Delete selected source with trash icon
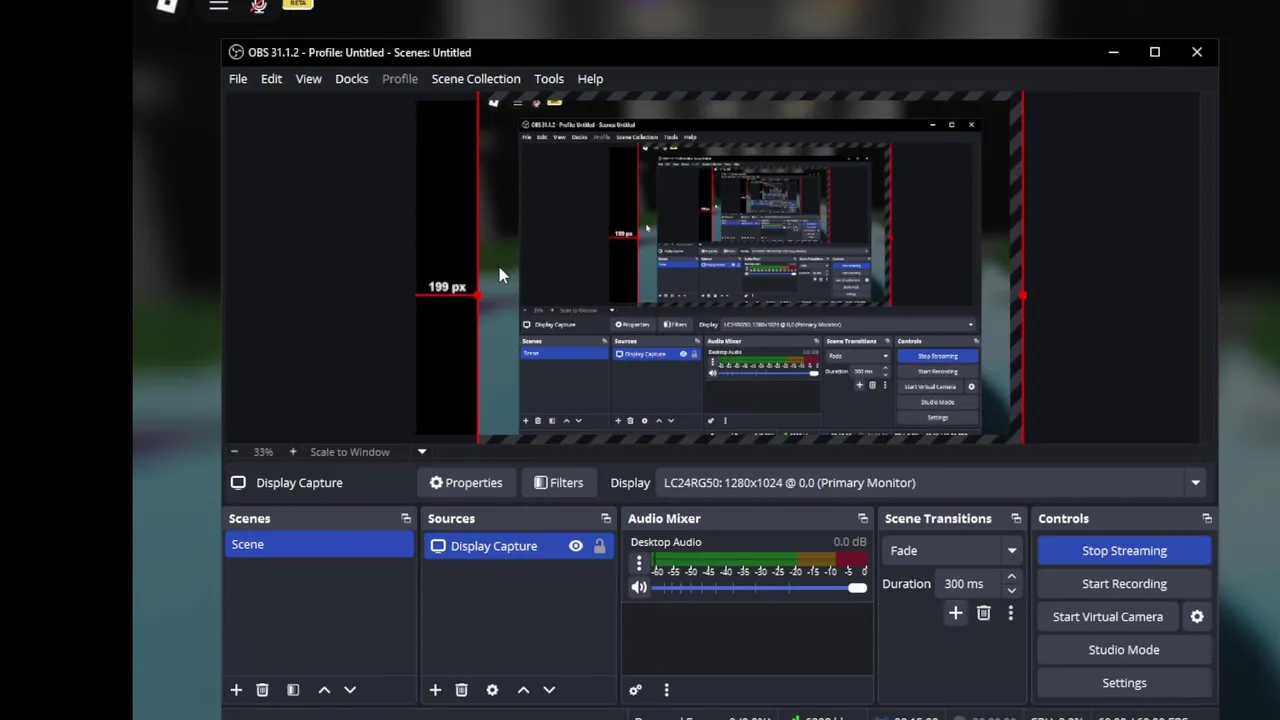This screenshot has width=1280, height=720. pyautogui.click(x=461, y=690)
